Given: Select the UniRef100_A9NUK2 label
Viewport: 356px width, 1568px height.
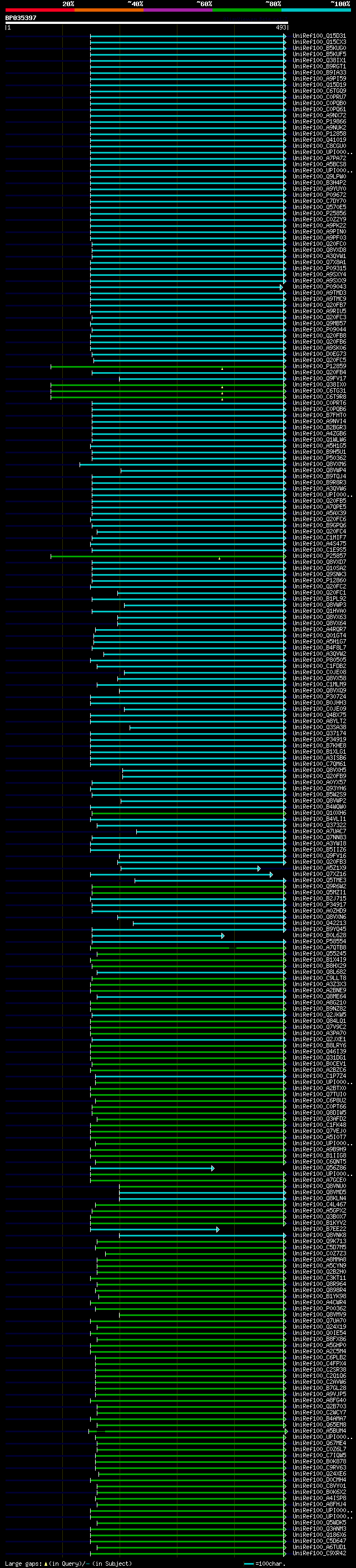Looking at the screenshot, I should (319, 128).
